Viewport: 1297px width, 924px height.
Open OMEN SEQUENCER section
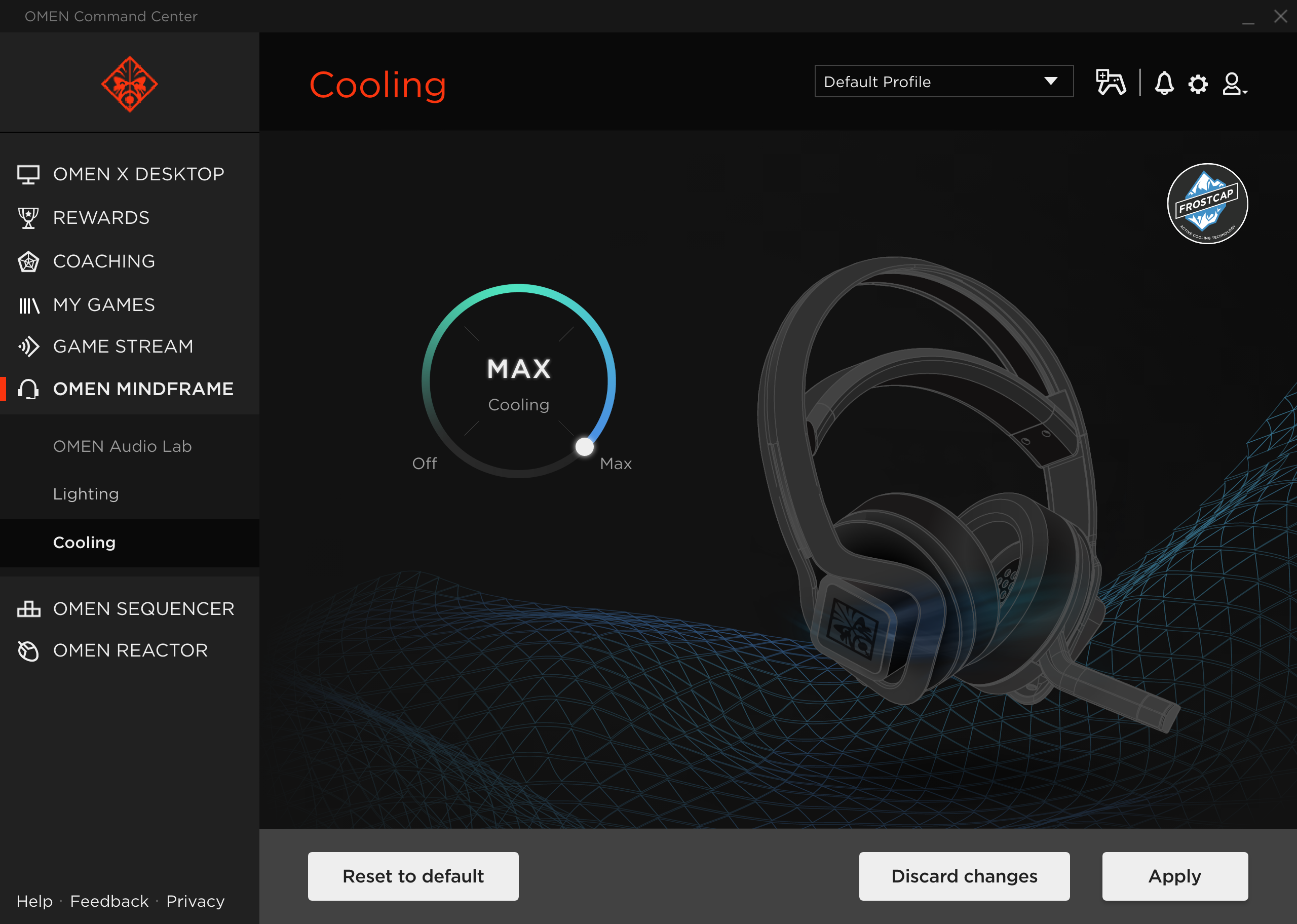130,609
